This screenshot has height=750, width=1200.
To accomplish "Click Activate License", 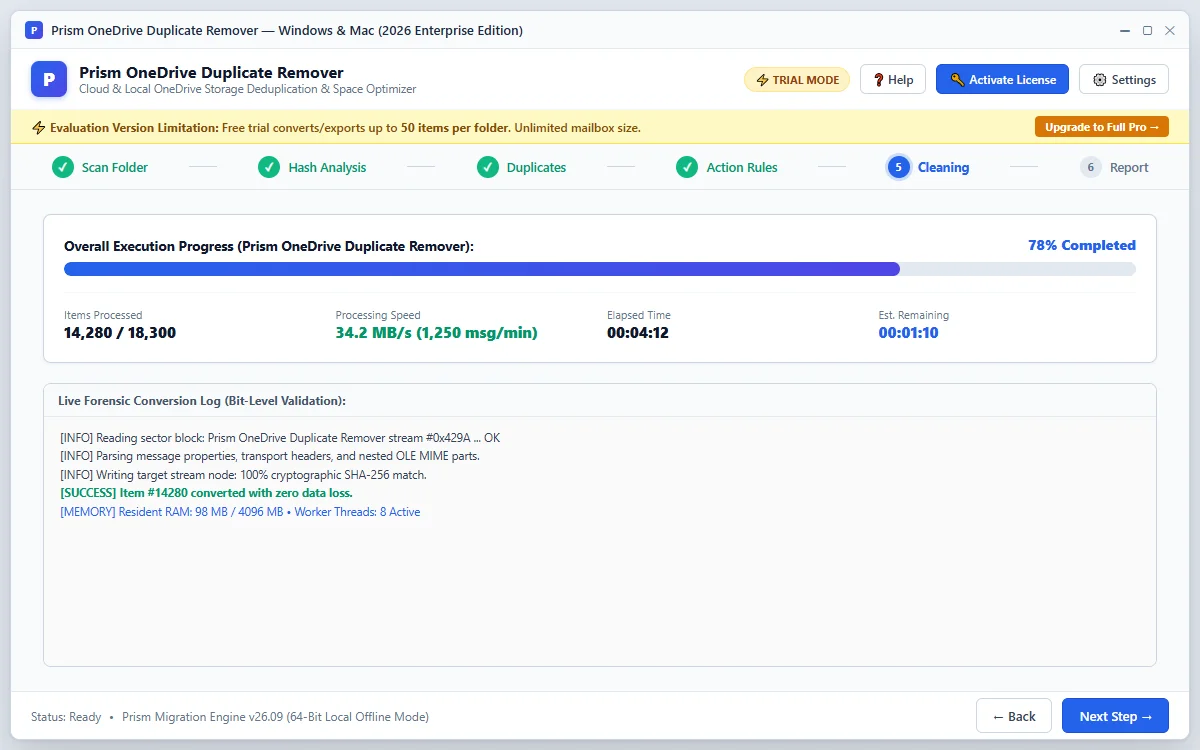I will [x=1002, y=80].
